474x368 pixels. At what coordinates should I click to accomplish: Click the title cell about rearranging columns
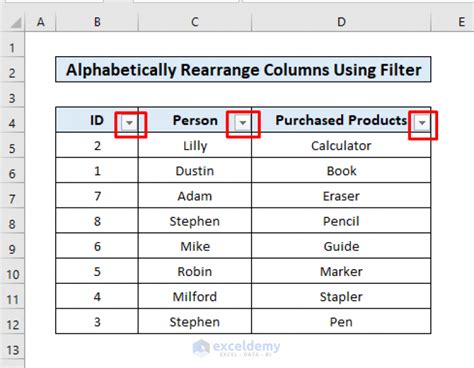243,70
